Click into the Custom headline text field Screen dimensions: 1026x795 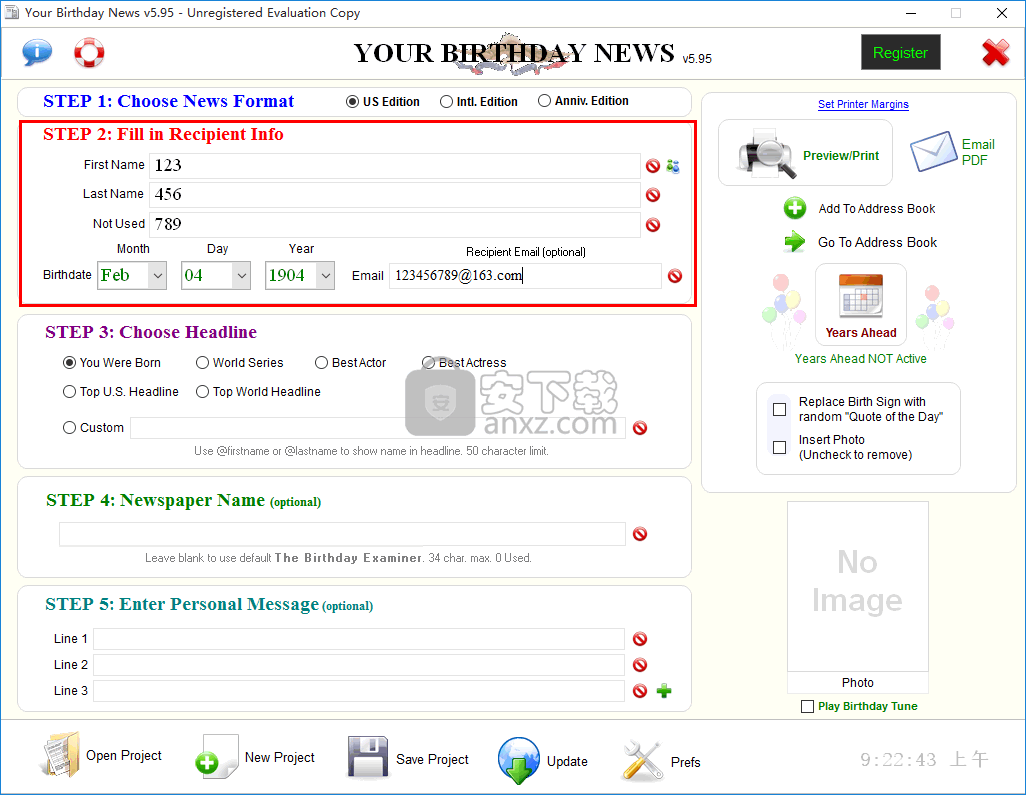coord(378,428)
